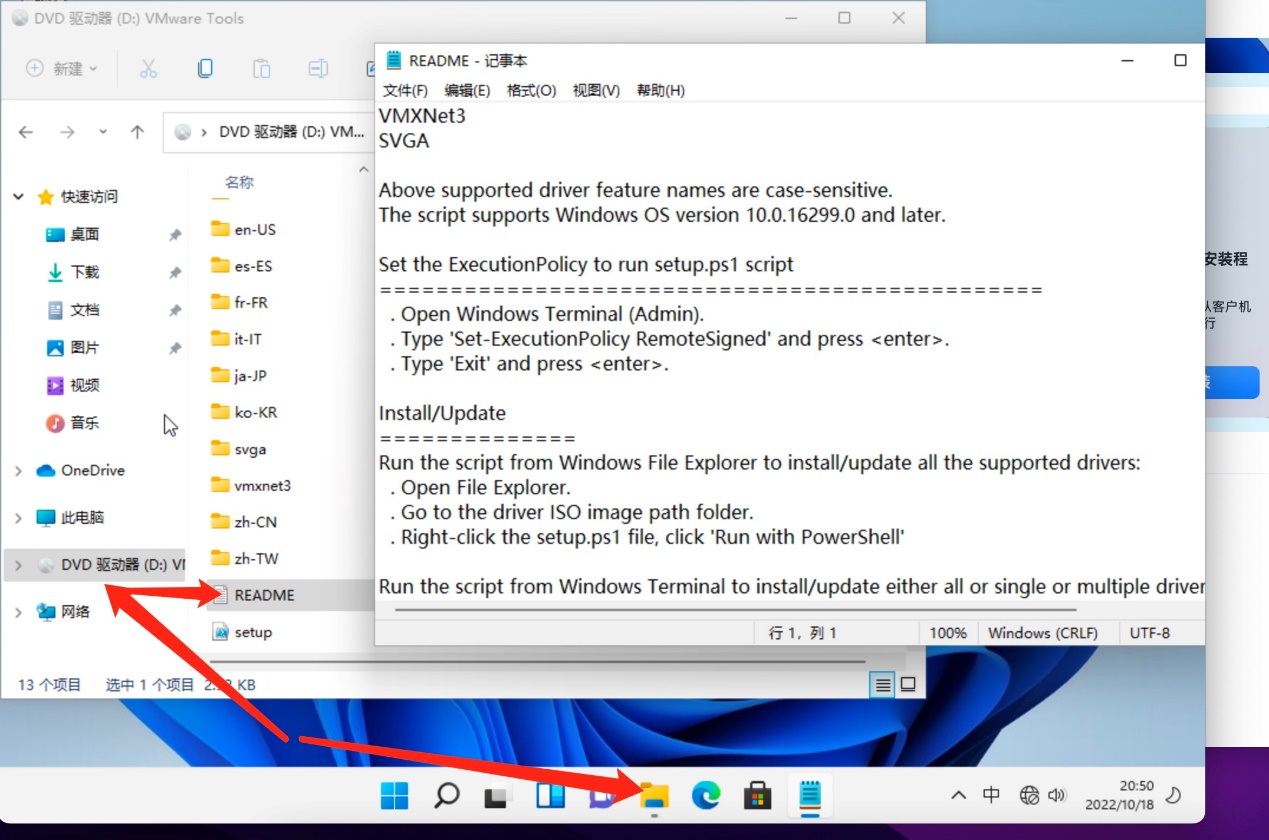Open volume speaker tray icon

(x=1057, y=796)
